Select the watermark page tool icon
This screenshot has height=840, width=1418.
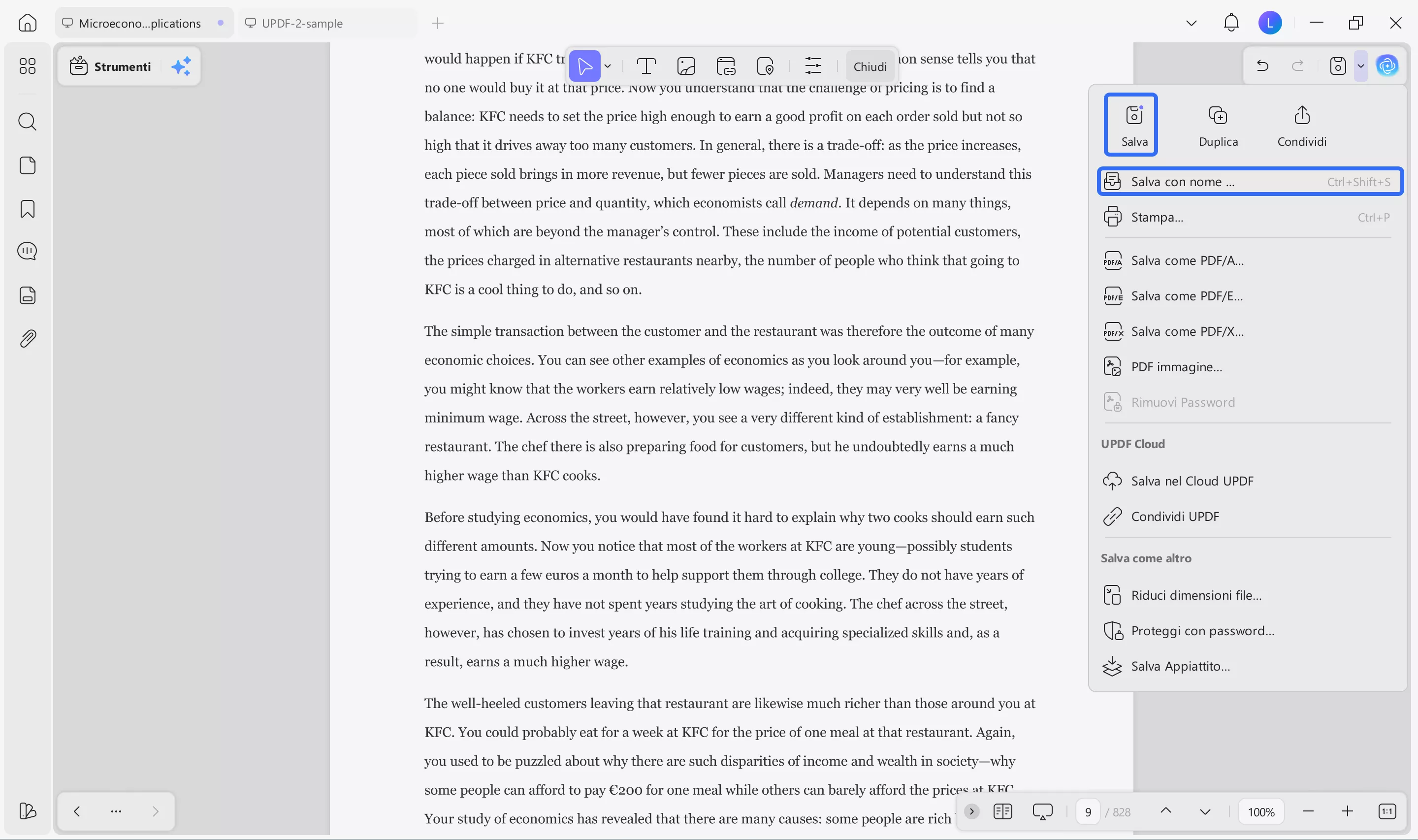pyautogui.click(x=765, y=66)
